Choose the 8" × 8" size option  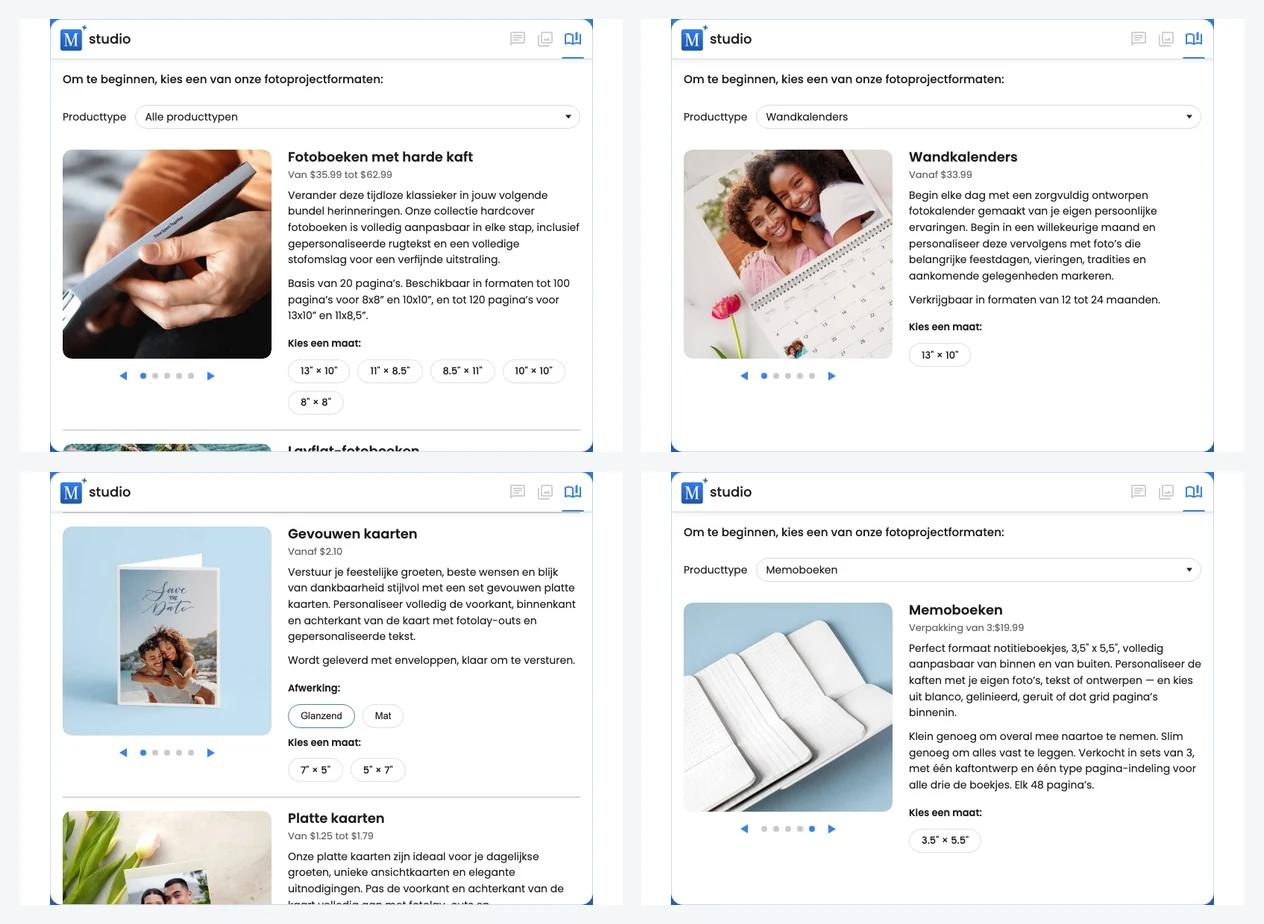[x=316, y=402]
